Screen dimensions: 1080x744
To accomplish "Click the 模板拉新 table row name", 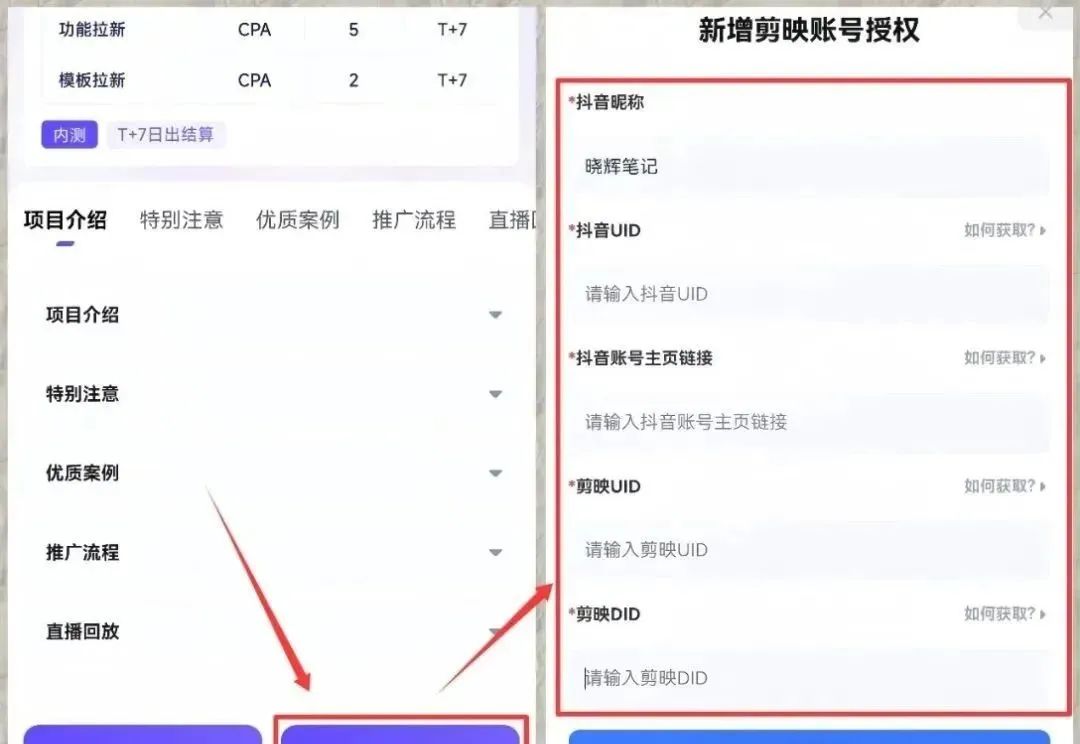I will 92,80.
